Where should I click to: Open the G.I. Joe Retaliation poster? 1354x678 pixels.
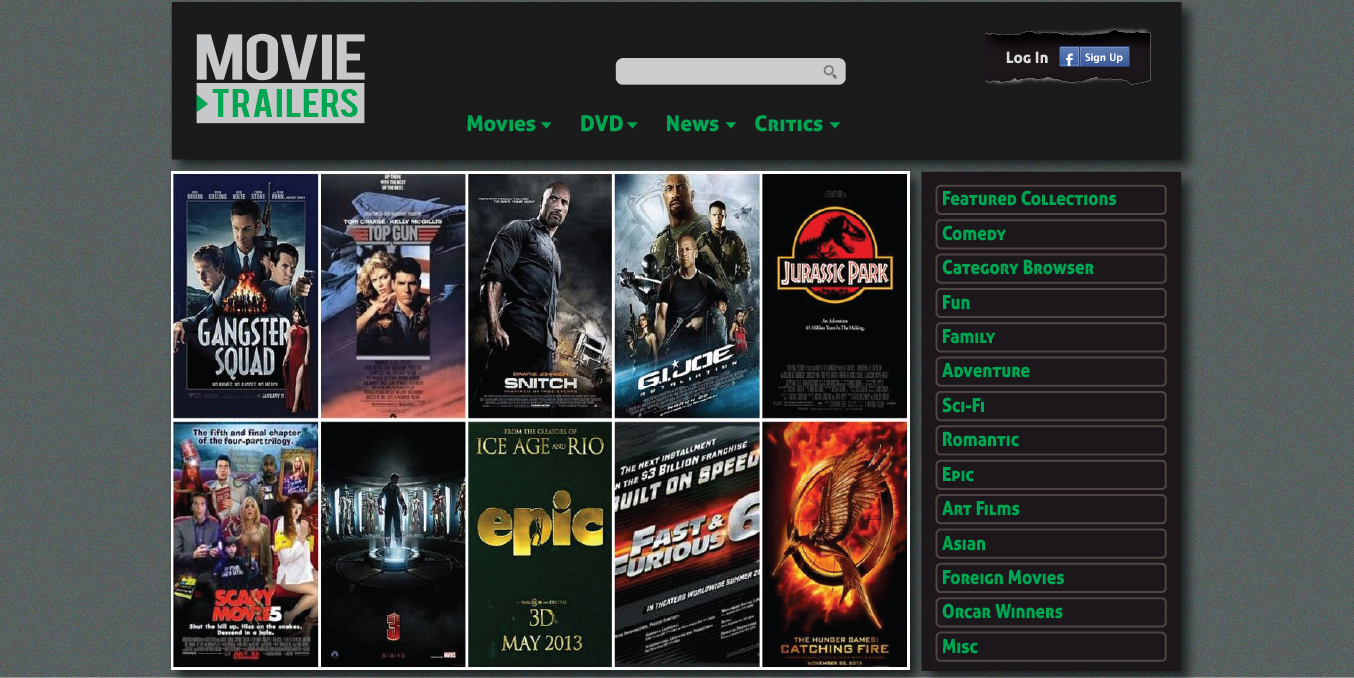point(687,296)
